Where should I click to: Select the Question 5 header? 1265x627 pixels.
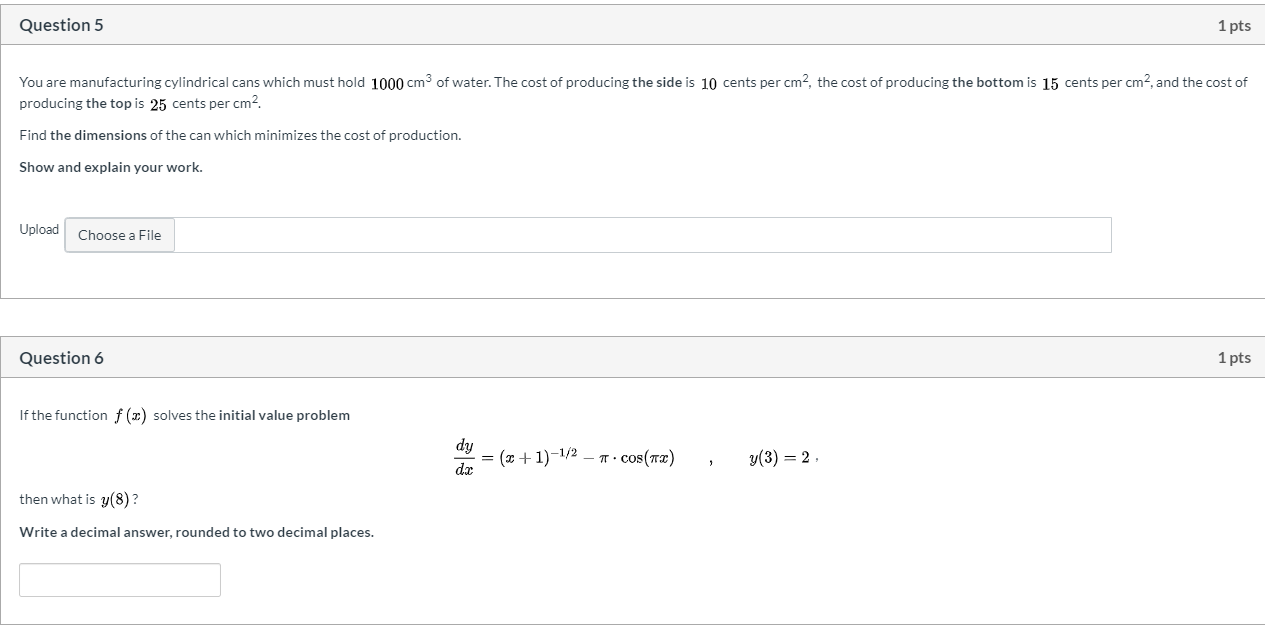[61, 24]
